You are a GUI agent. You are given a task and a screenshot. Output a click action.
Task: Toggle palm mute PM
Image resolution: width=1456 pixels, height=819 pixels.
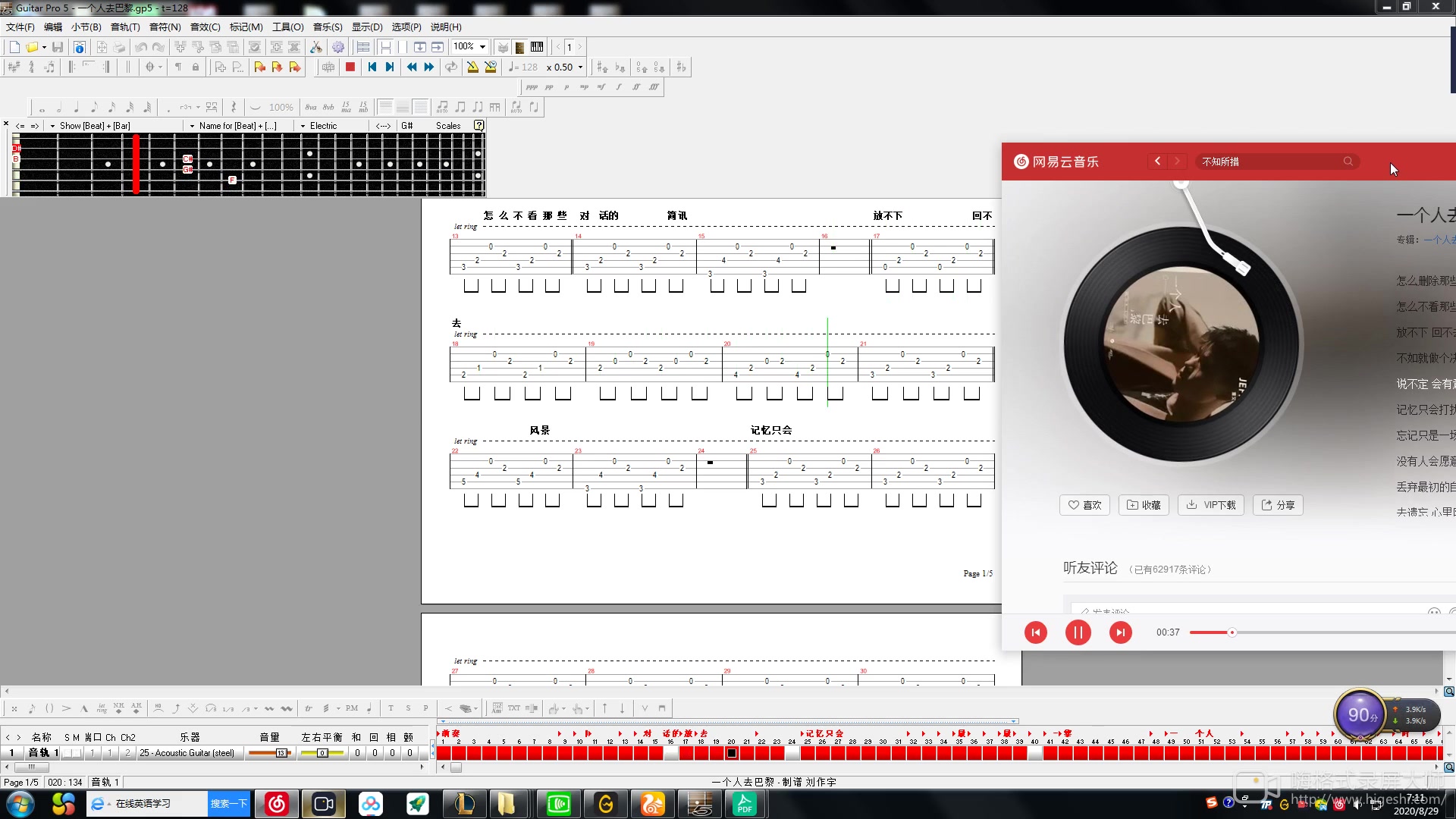[352, 708]
